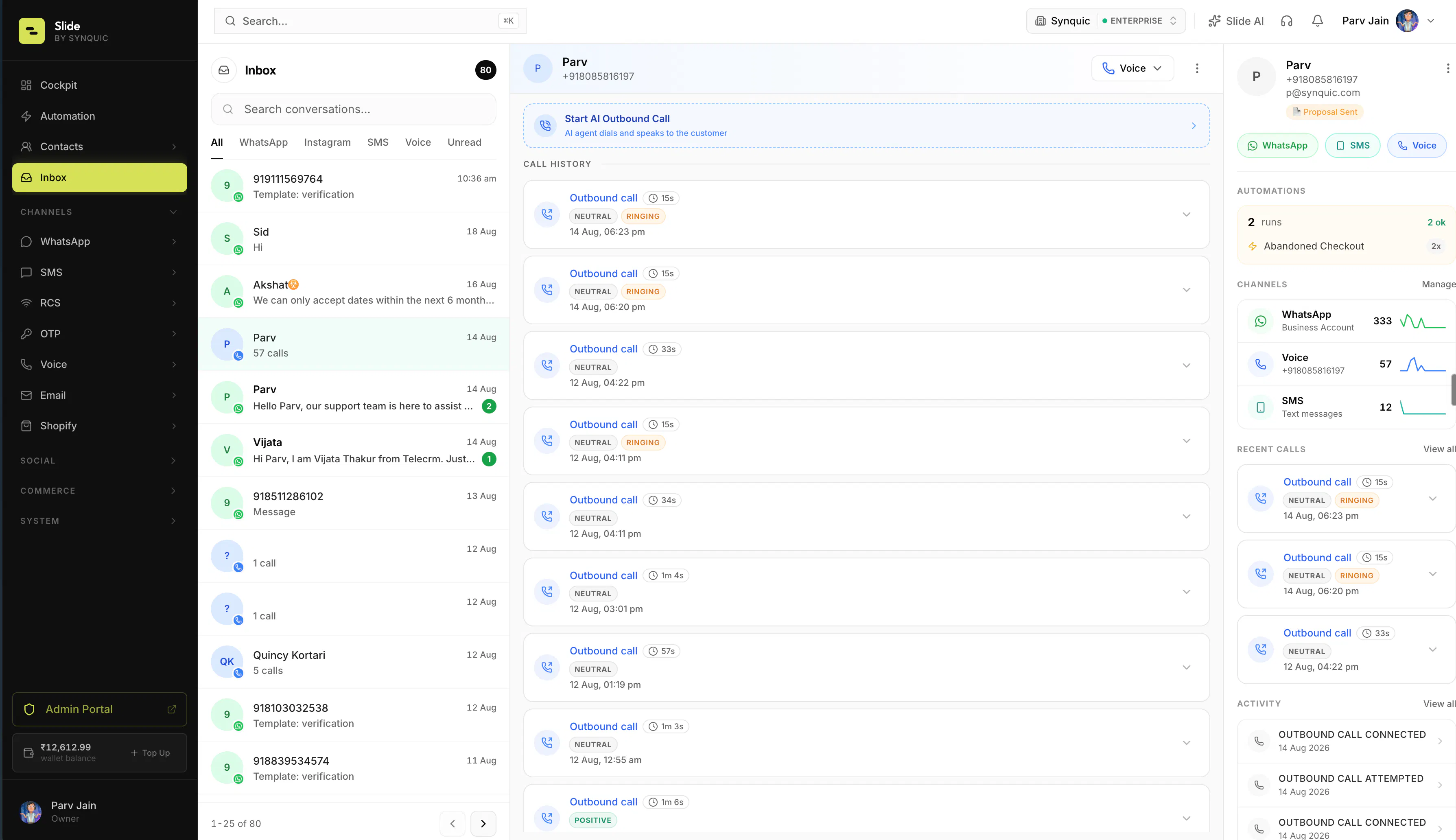Click the OTP key icon in sidebar
The image size is (1456, 840).
(x=26, y=333)
